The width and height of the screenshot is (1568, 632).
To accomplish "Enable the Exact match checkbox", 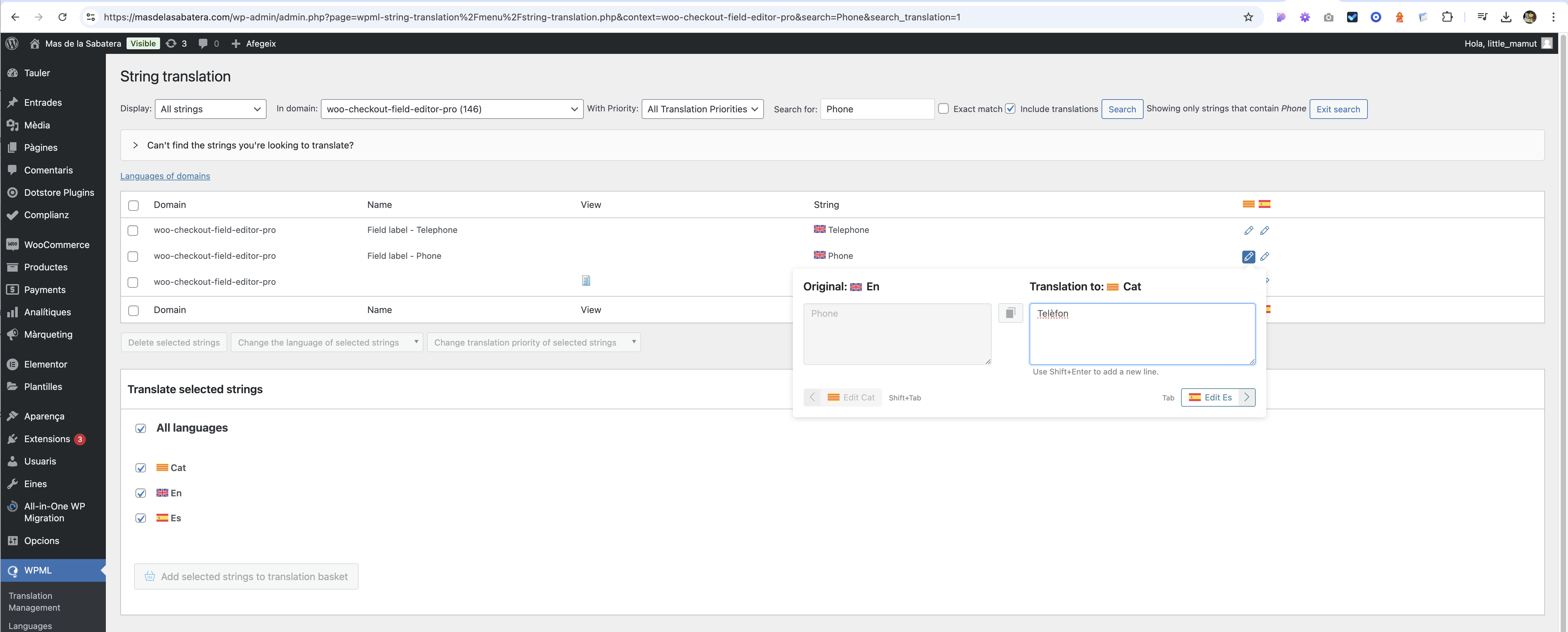I will (943, 109).
